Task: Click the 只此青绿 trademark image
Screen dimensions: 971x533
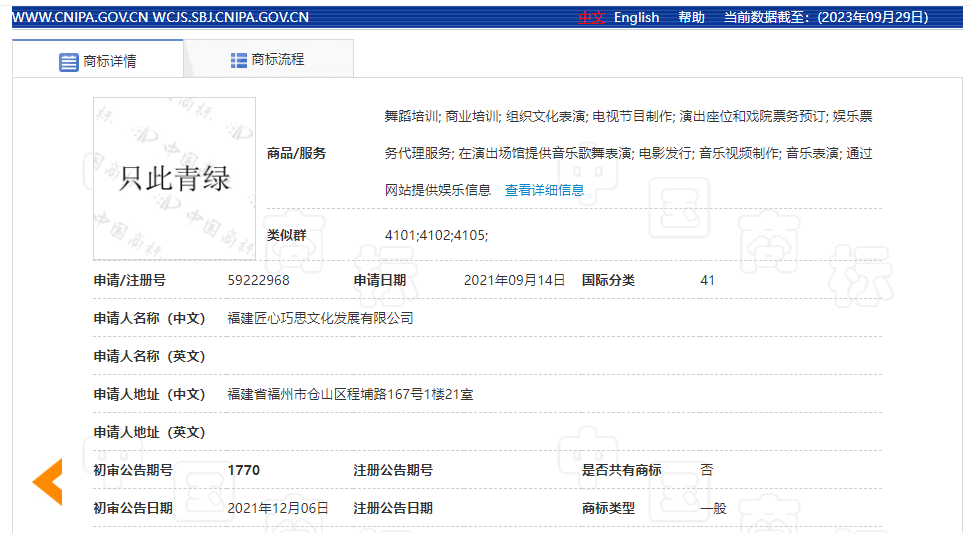Action: [x=175, y=178]
